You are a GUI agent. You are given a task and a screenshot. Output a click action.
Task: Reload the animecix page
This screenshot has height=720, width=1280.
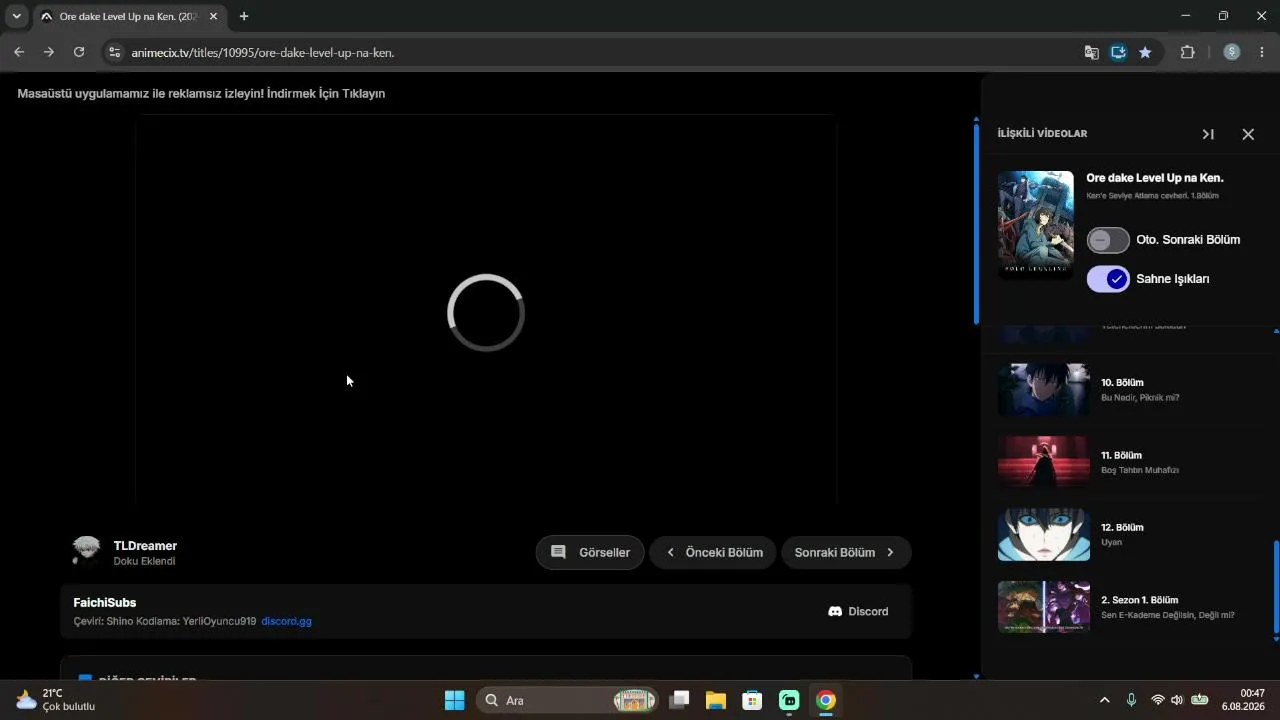(x=79, y=52)
